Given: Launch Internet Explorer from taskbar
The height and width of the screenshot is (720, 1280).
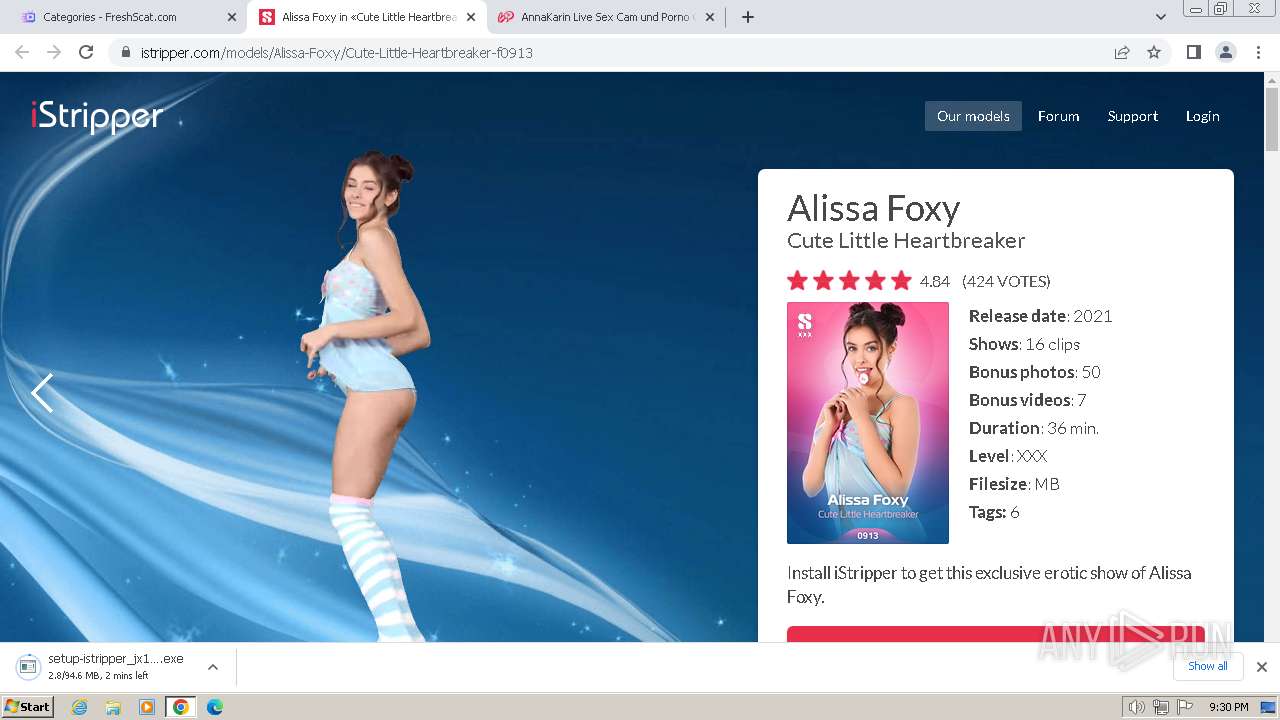Looking at the screenshot, I should pos(80,707).
